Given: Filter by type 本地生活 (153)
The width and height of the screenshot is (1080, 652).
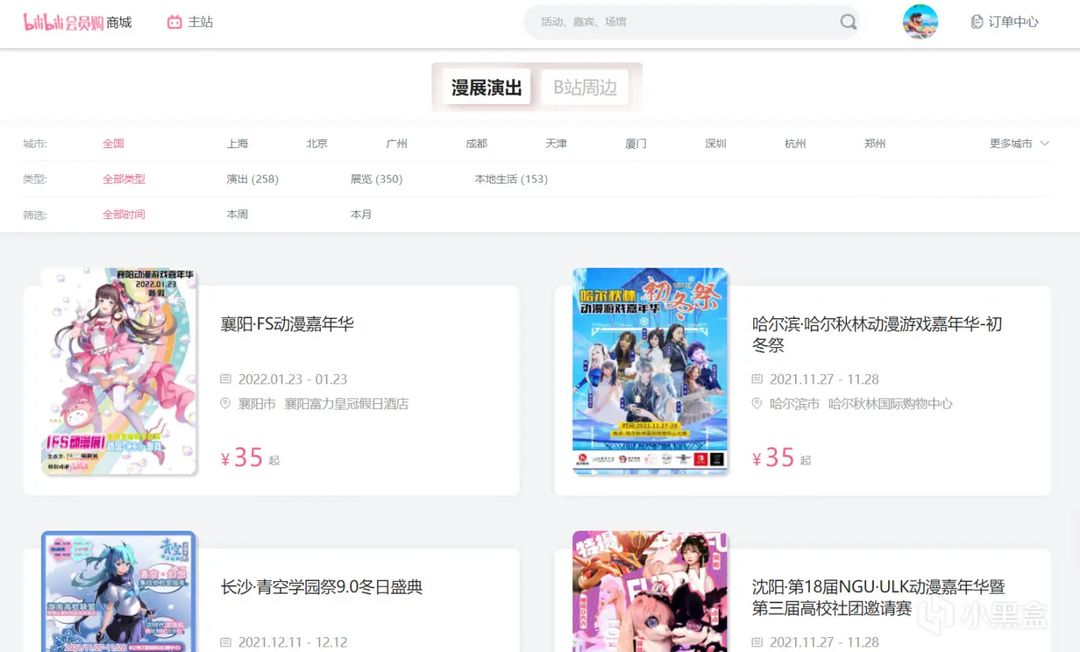Looking at the screenshot, I should 511,179.
